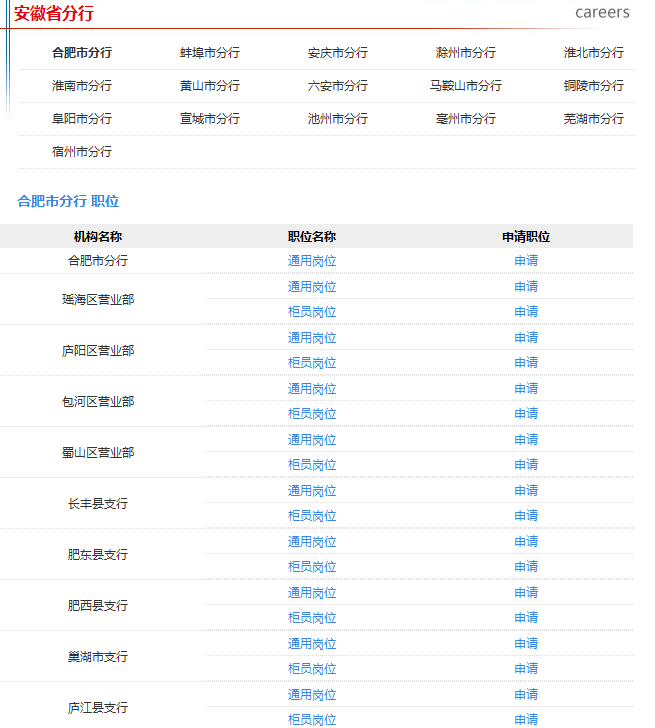Open 柜员岗位 link for 包河区营业部
Image resolution: width=655 pixels, height=728 pixels.
click(x=312, y=414)
